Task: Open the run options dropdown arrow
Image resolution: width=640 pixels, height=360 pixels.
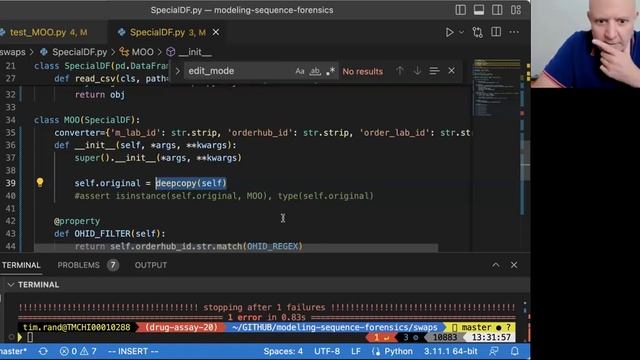Action: coord(462,32)
